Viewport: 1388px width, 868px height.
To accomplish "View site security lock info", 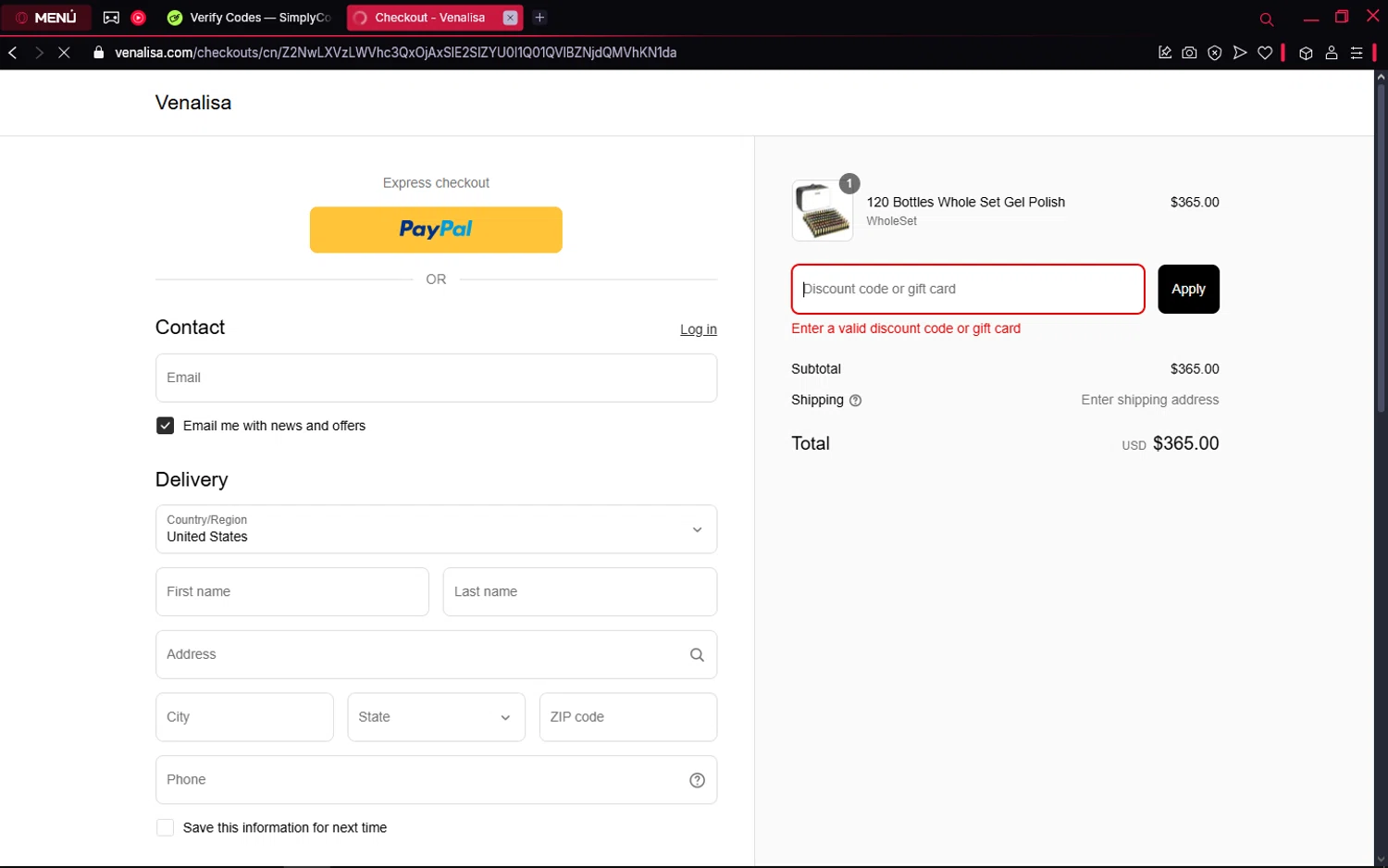I will tap(99, 53).
